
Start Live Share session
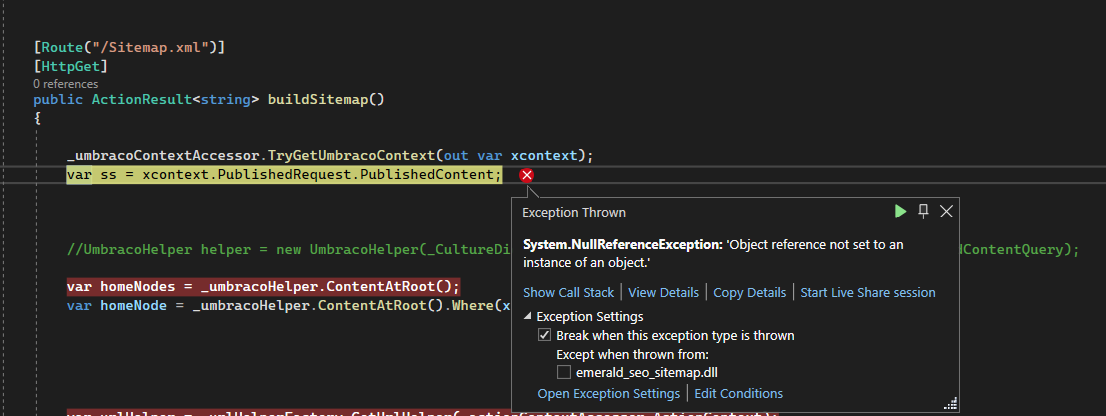coord(867,292)
